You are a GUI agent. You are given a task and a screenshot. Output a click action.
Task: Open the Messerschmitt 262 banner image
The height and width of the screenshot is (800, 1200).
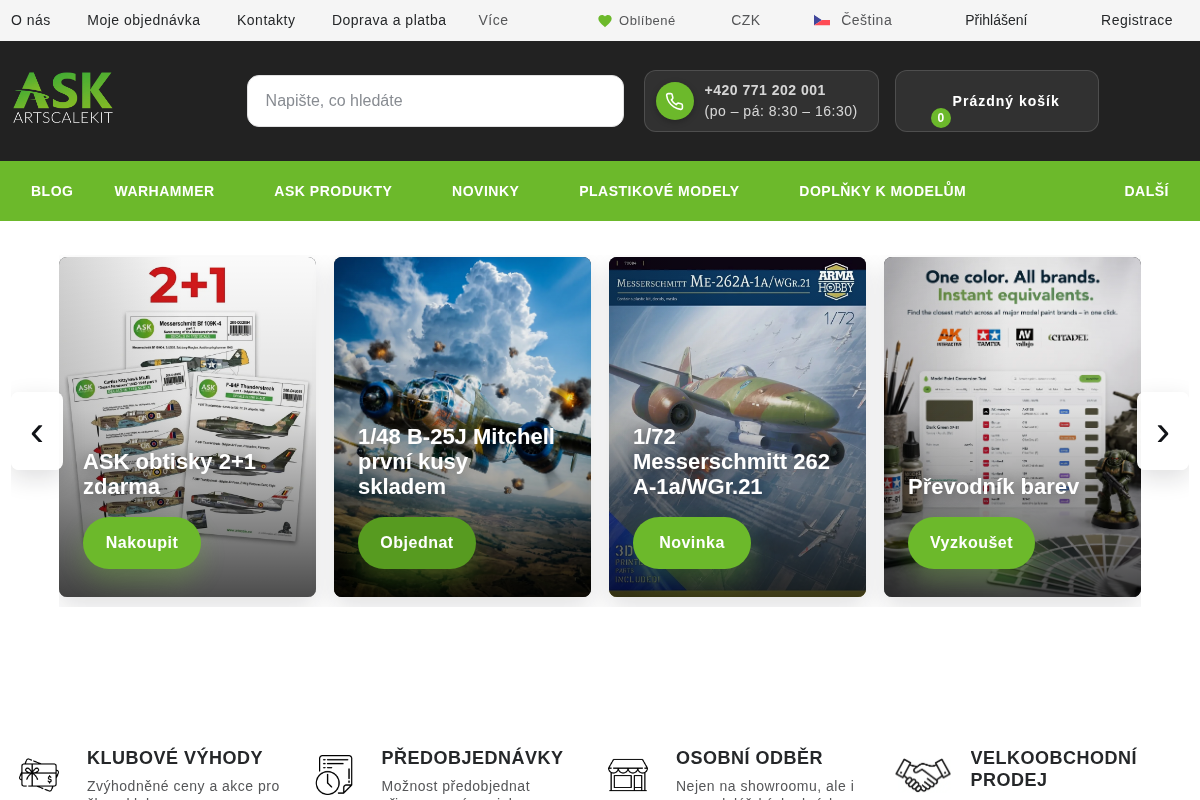pos(737,427)
